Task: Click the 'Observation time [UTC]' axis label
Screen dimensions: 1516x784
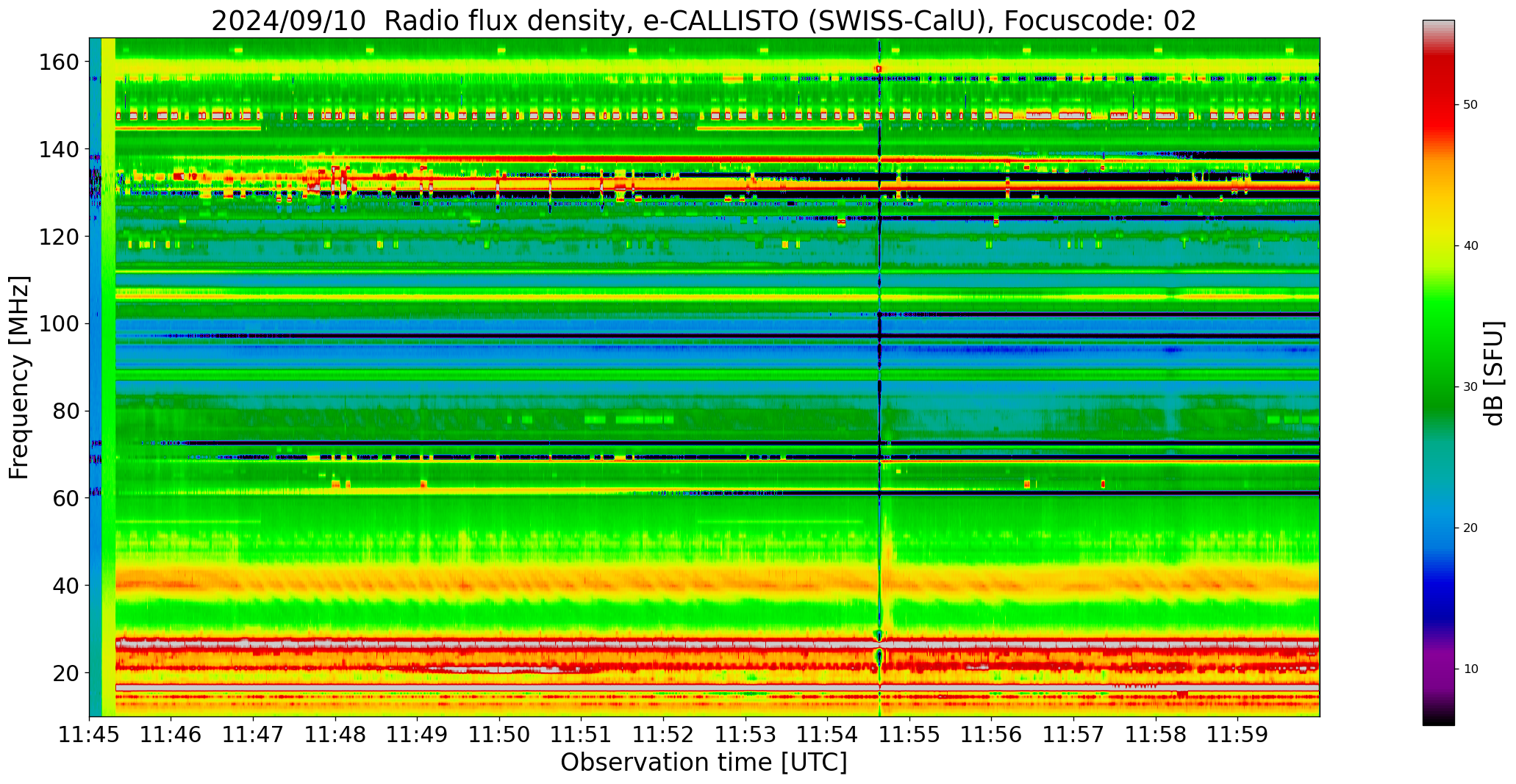Action: pos(704,763)
